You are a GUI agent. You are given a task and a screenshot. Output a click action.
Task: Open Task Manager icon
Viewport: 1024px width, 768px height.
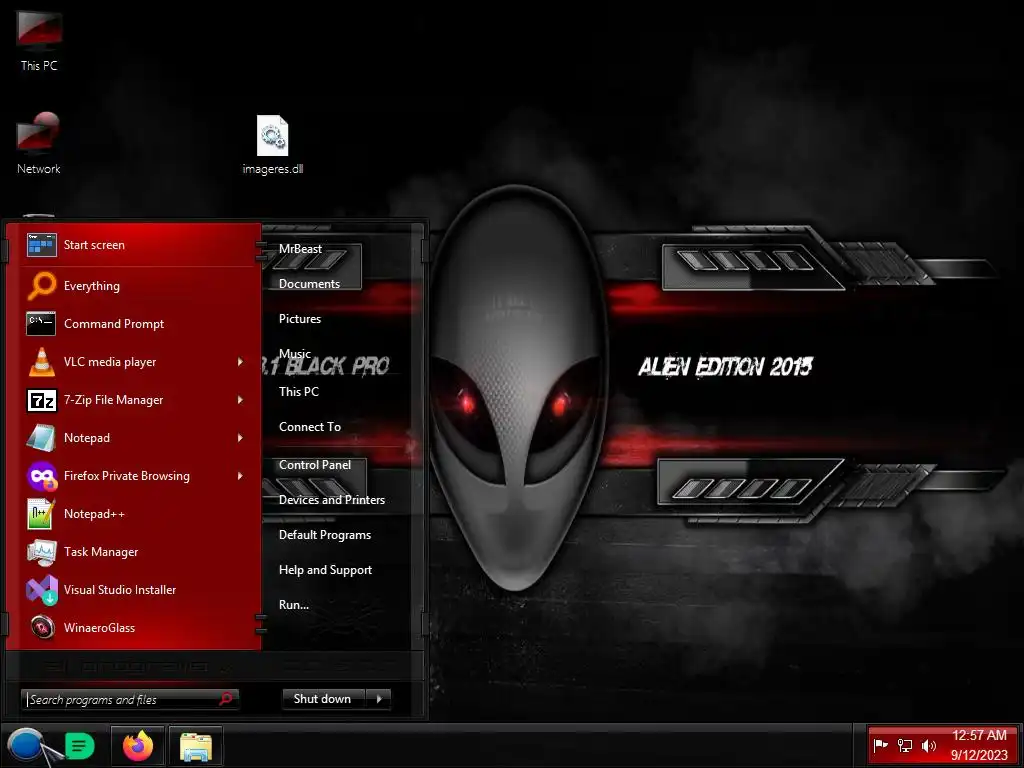click(42, 552)
